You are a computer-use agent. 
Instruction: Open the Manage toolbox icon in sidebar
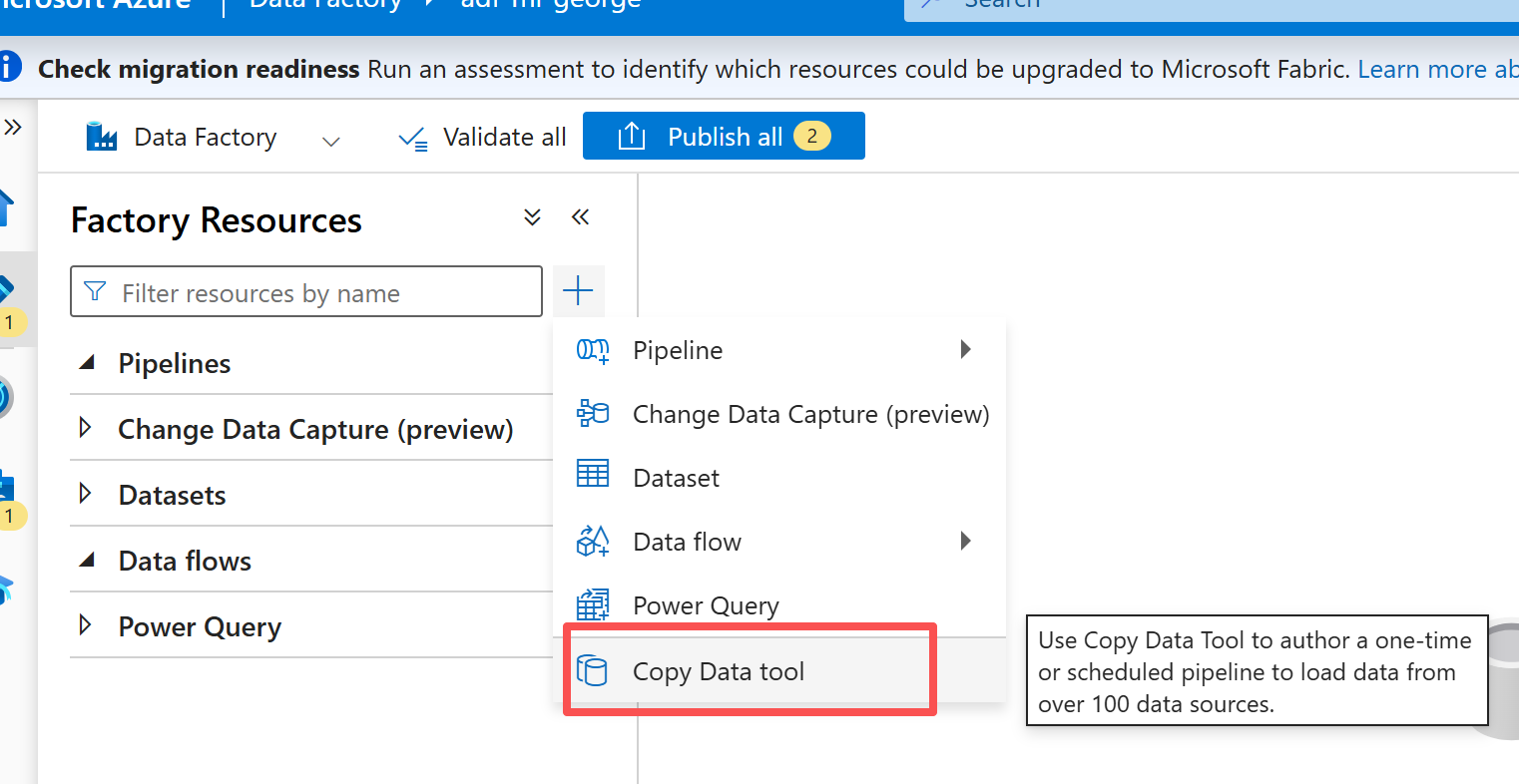[6, 486]
